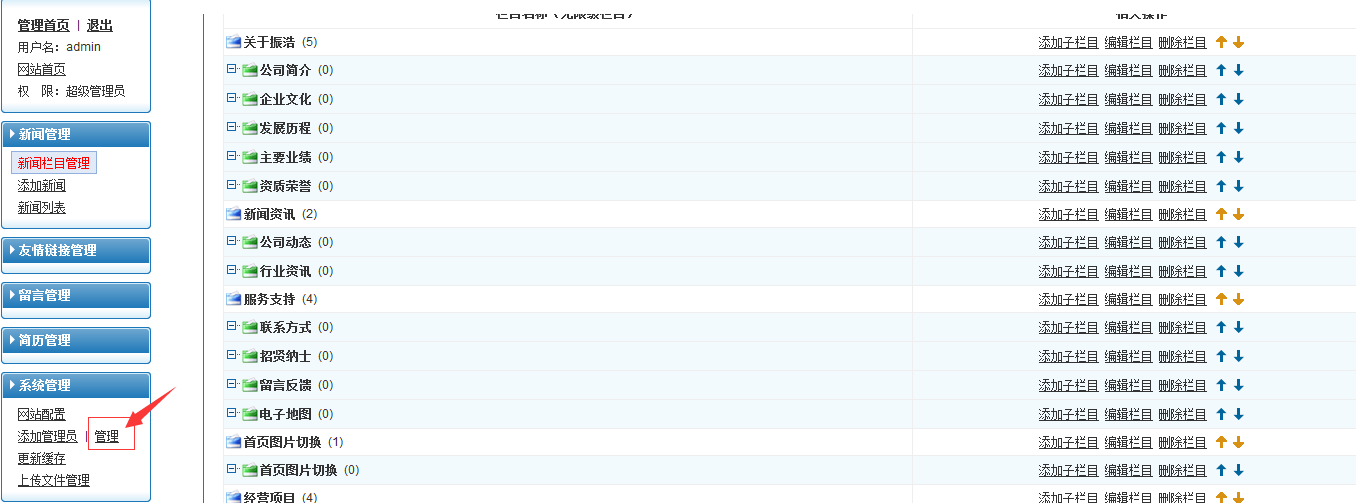This screenshot has width=1356, height=503.
Task: Click the up arrow in the 新闻资讯 row
Action: 1221,214
